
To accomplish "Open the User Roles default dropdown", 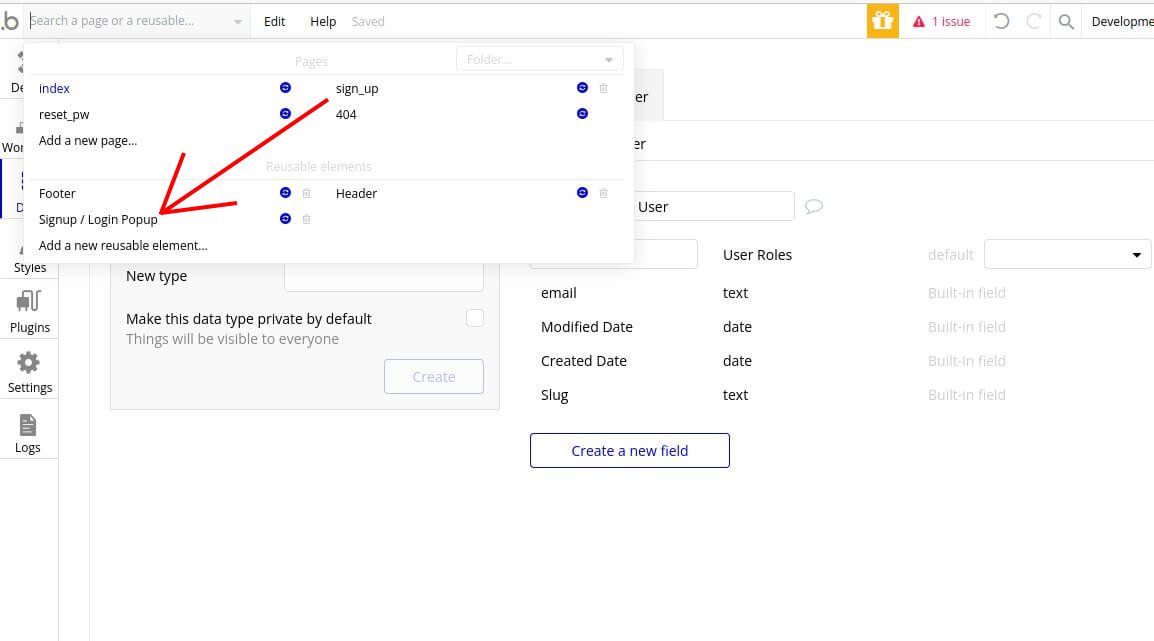I will pos(1067,255).
